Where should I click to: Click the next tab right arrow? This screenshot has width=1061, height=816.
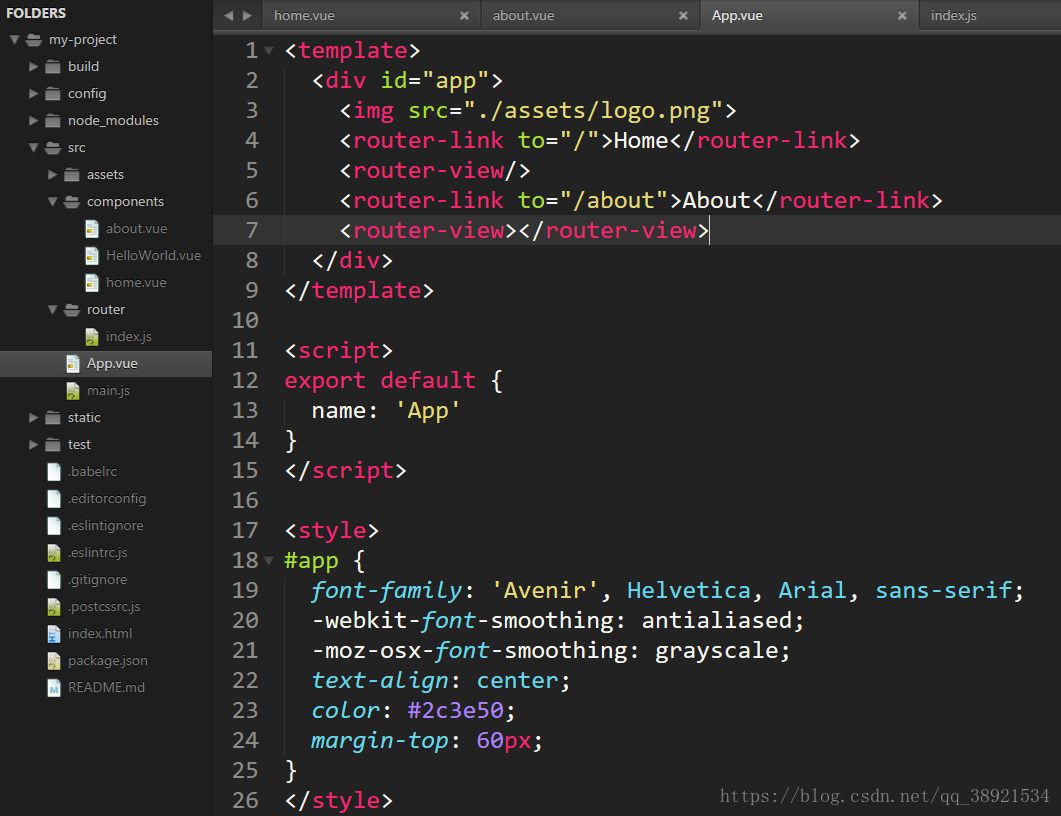click(248, 16)
